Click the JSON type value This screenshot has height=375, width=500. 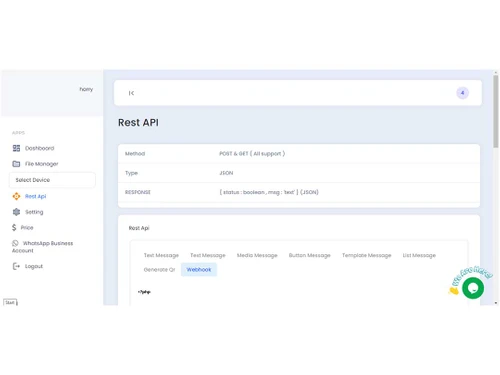pos(226,173)
